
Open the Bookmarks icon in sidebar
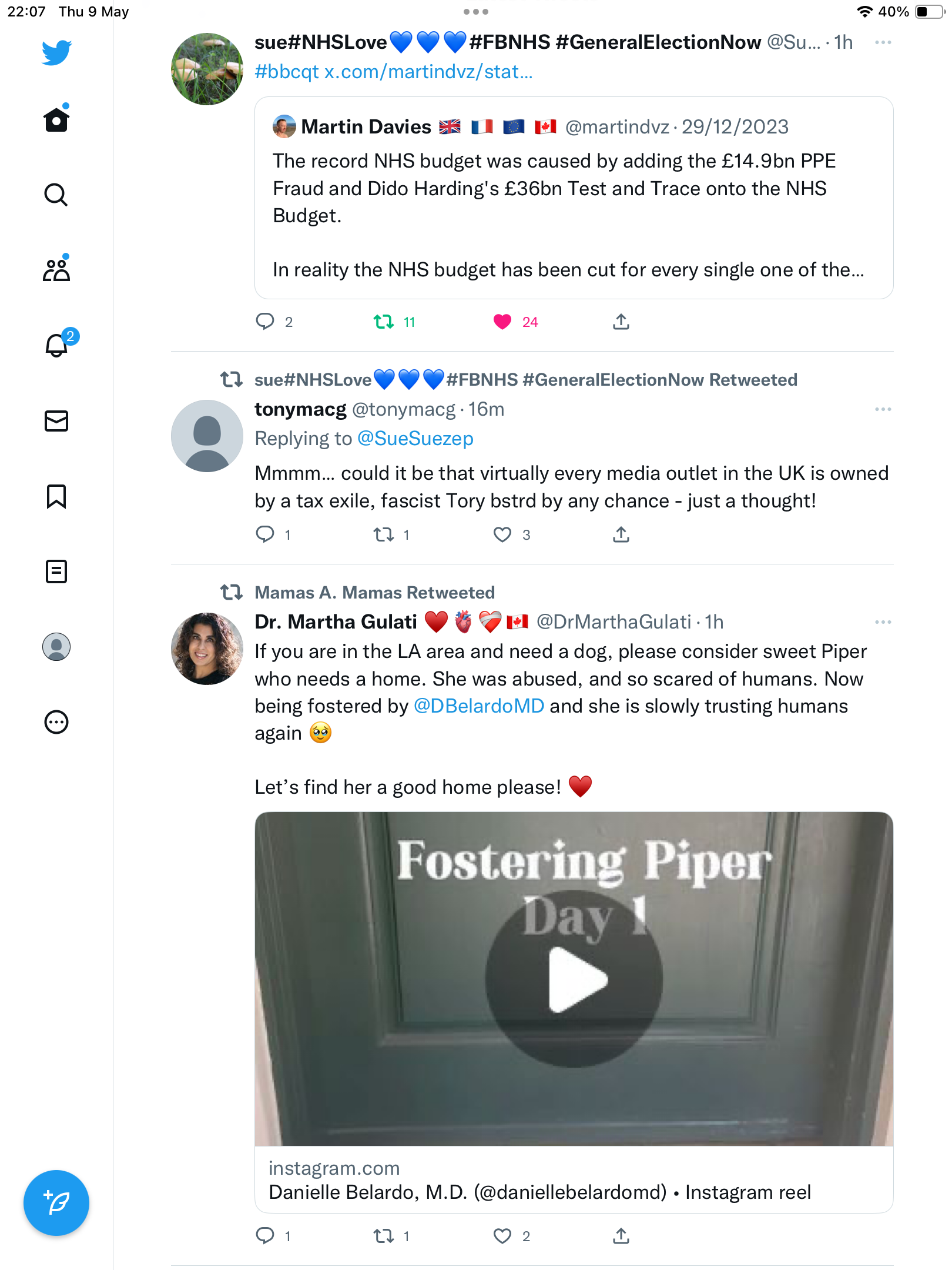pos(56,496)
